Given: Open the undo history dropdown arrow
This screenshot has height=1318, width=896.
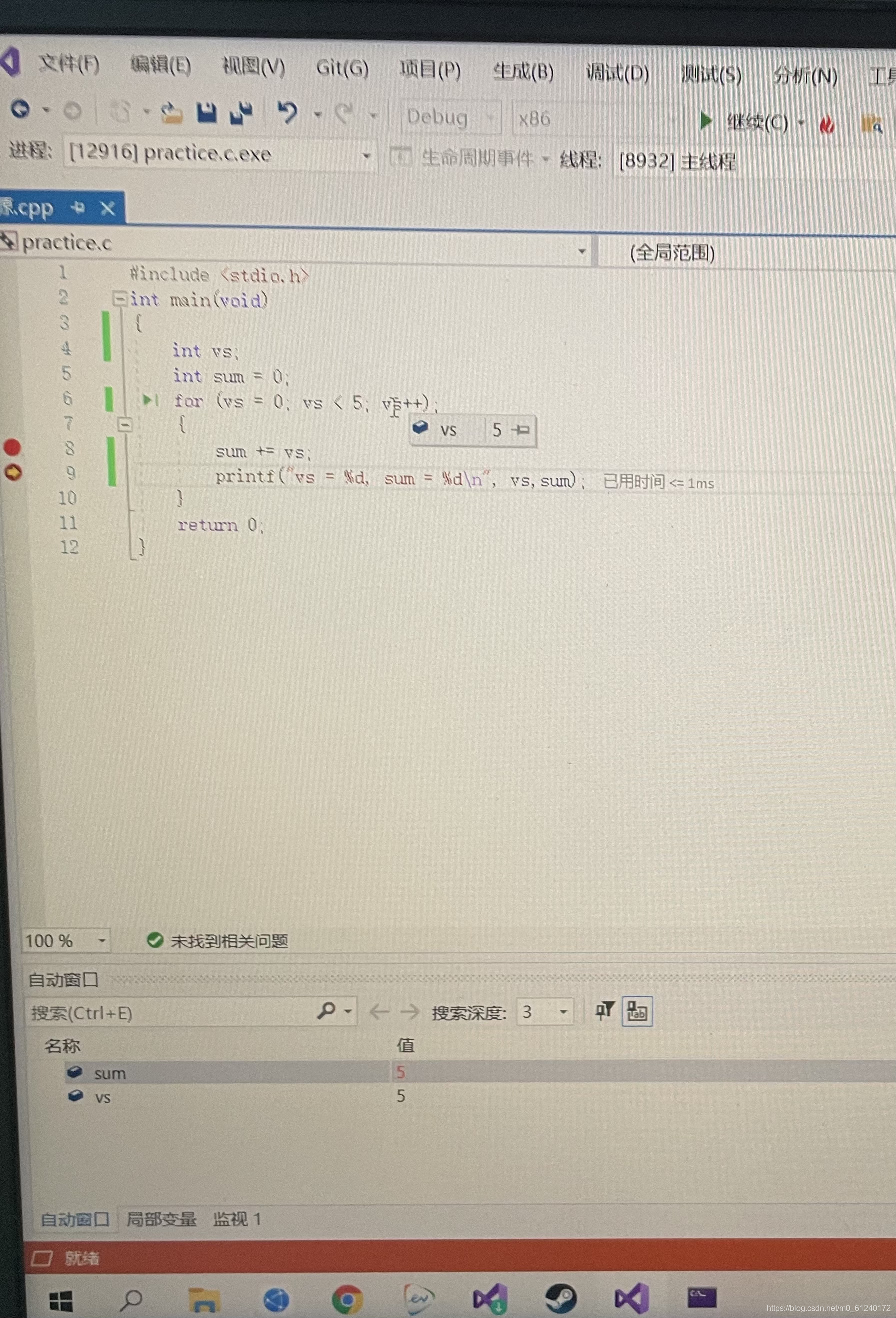Looking at the screenshot, I should (317, 114).
